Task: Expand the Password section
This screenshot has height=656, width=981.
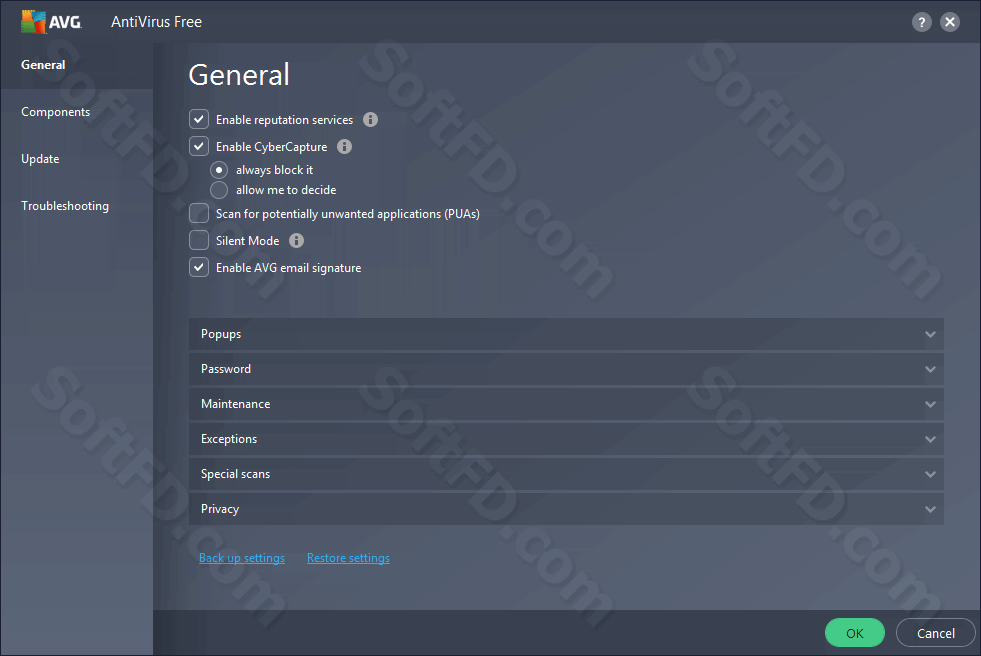Action: tap(566, 369)
